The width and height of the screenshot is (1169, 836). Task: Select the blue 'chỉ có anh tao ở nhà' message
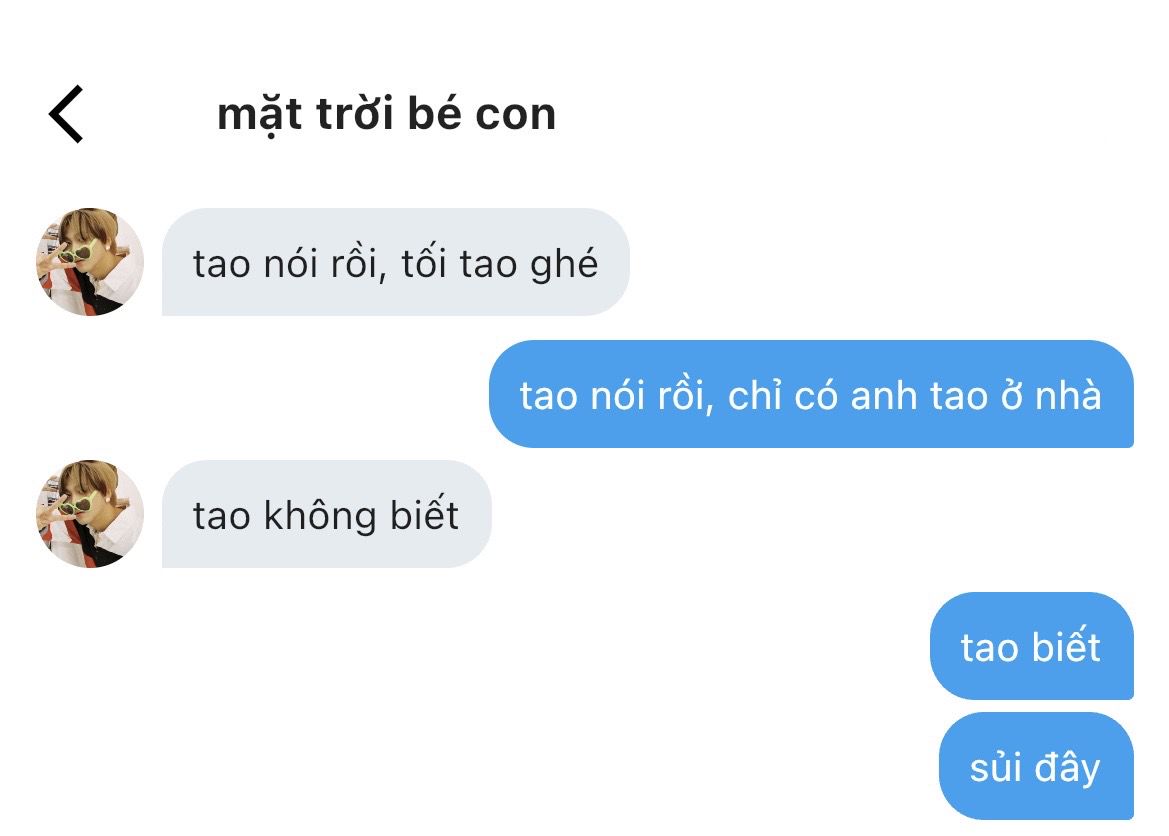tap(811, 394)
